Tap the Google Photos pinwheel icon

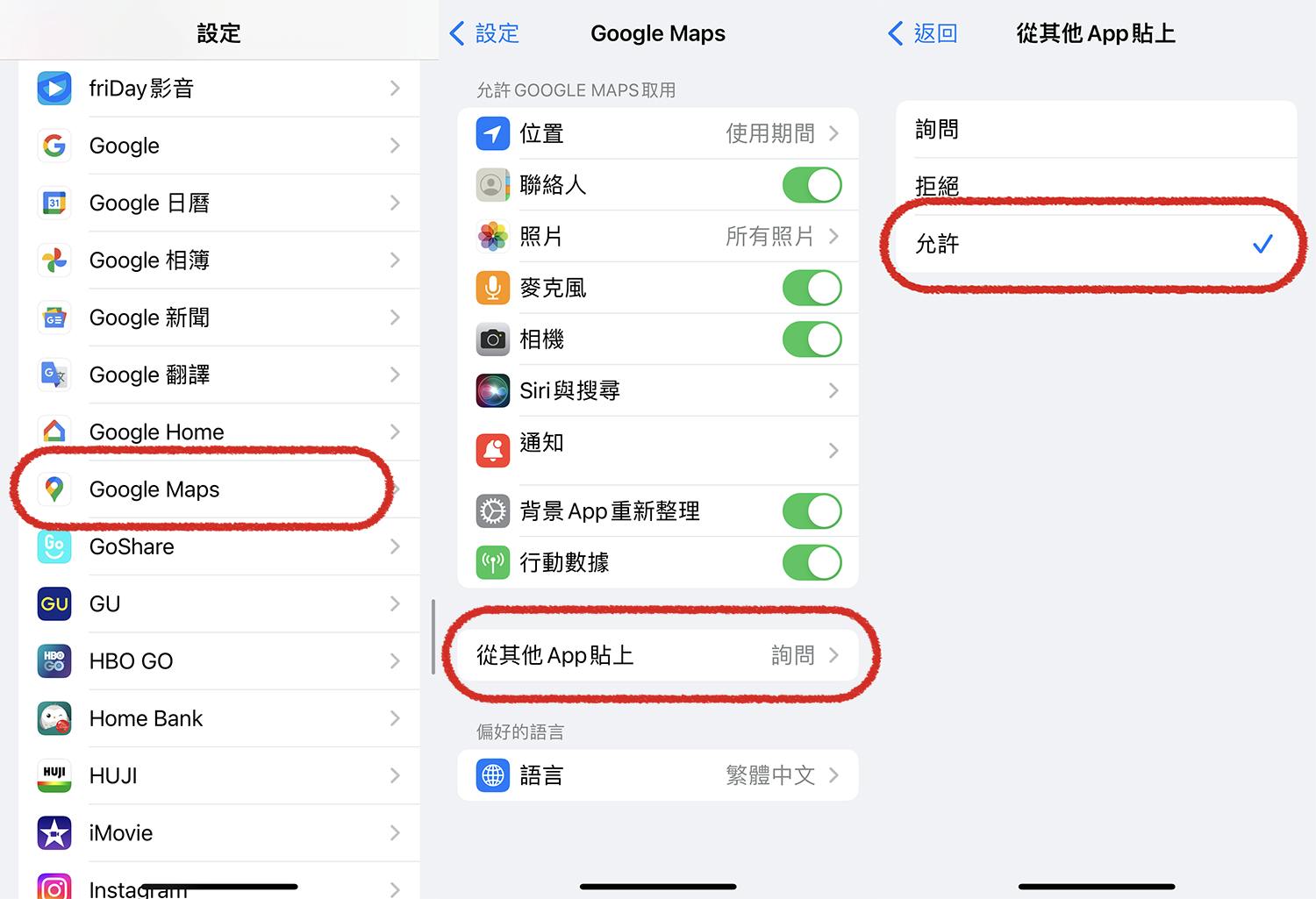[54, 260]
